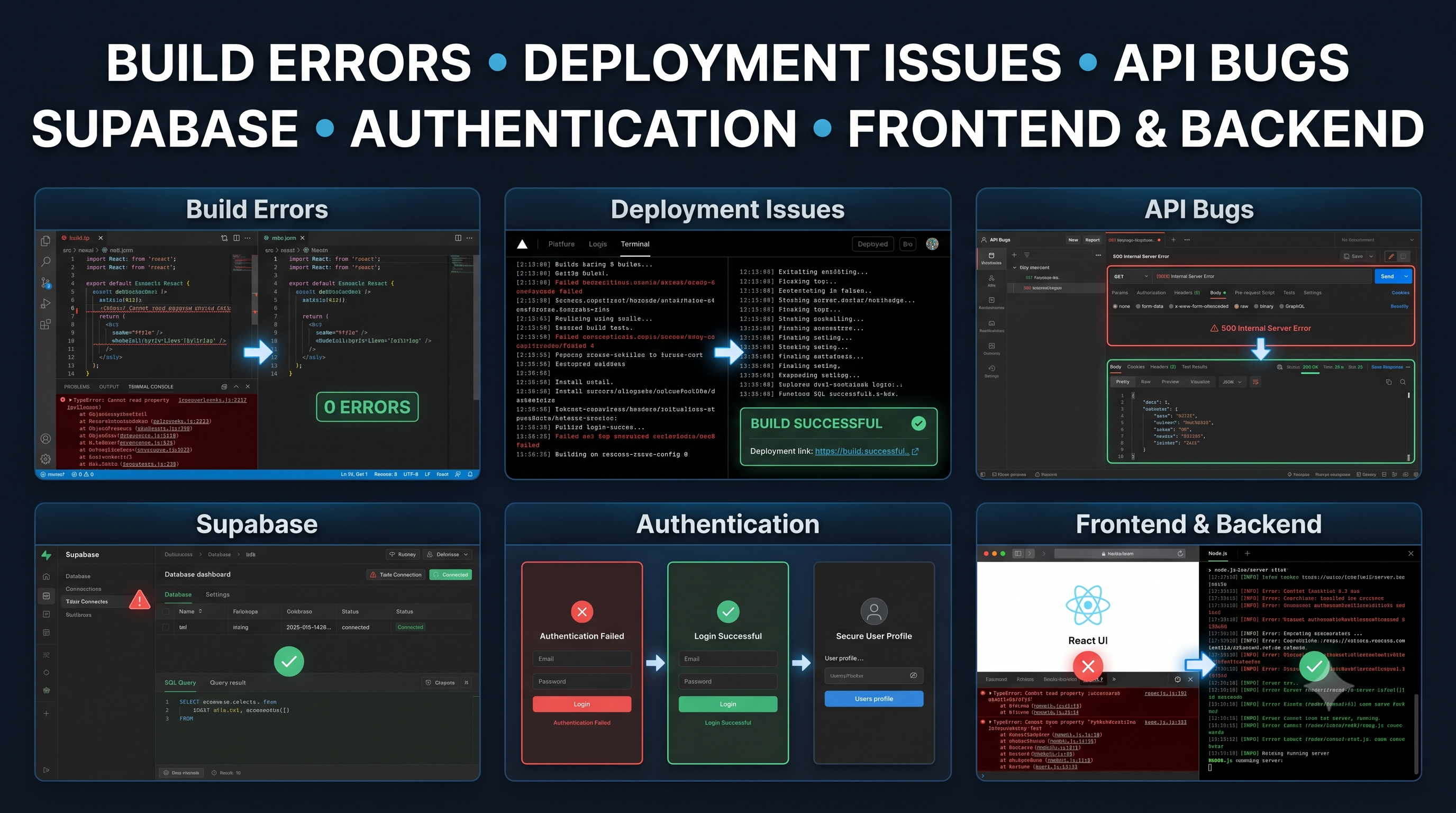The height and width of the screenshot is (813, 1456).
Task: Toggle the orange wrap-lines icon next to JSON
Action: tap(1255, 382)
